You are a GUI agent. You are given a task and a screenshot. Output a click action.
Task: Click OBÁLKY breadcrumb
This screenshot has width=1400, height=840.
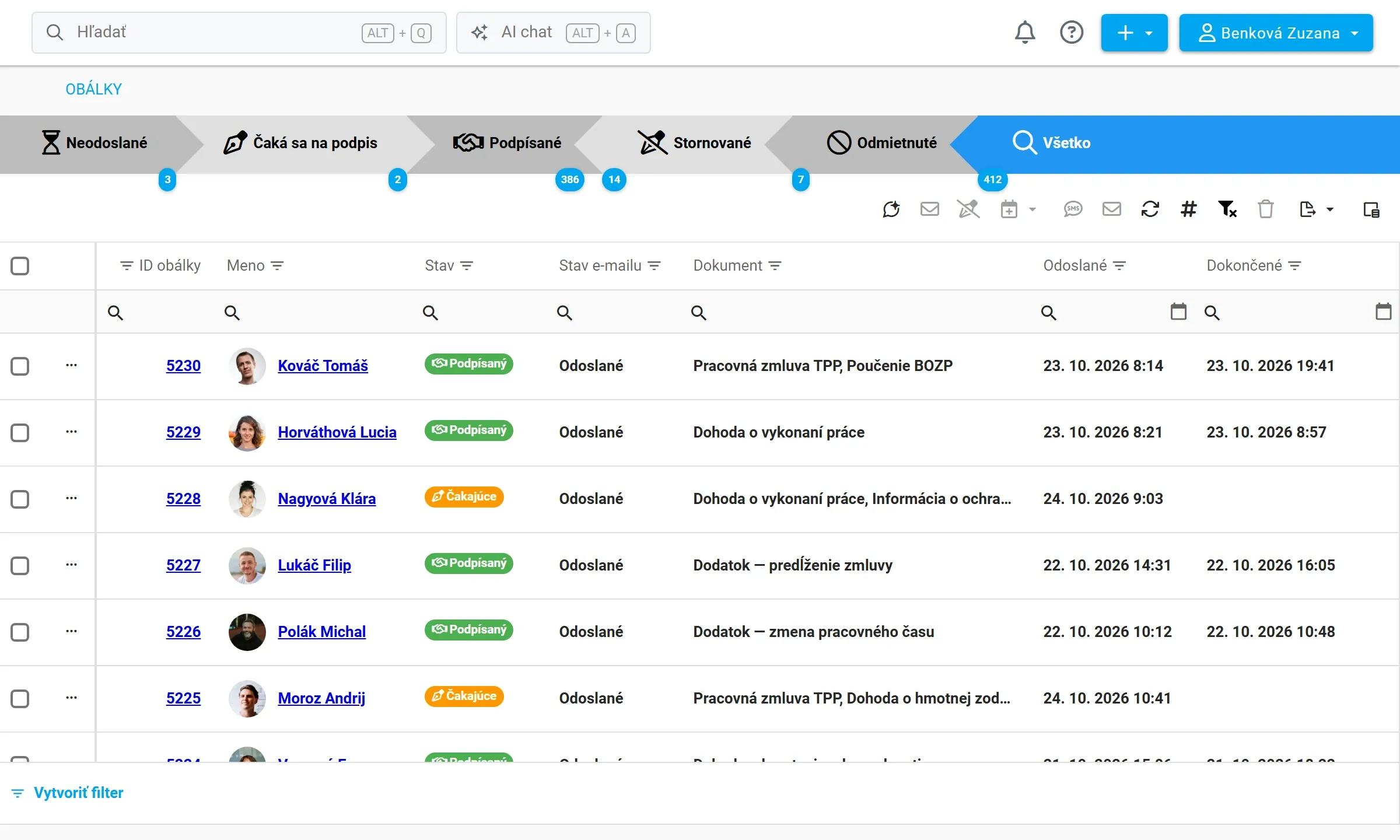93,89
